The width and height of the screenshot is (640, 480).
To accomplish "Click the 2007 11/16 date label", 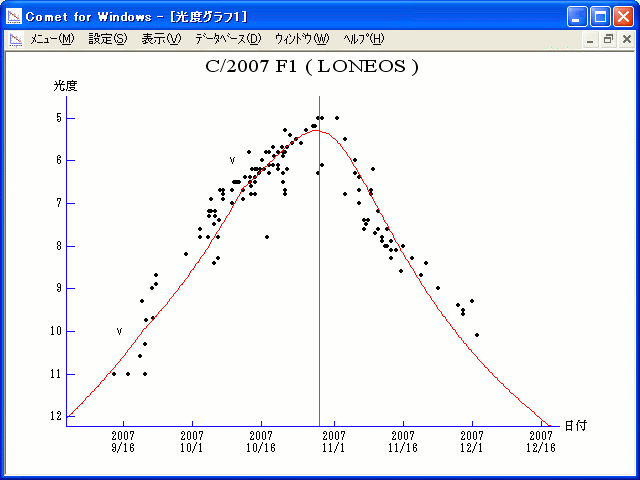I will tap(403, 442).
